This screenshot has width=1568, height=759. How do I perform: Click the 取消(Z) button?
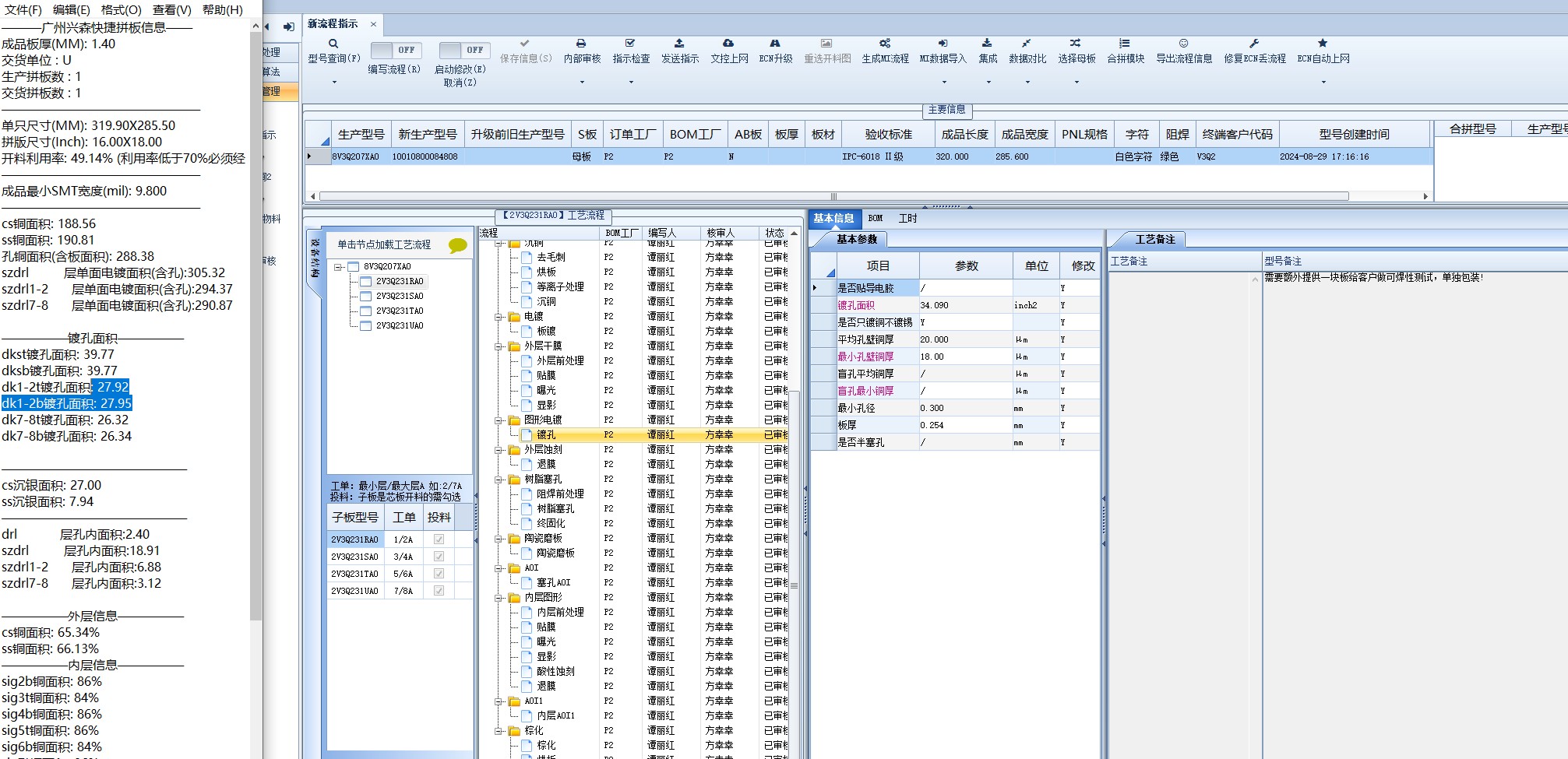[x=460, y=83]
